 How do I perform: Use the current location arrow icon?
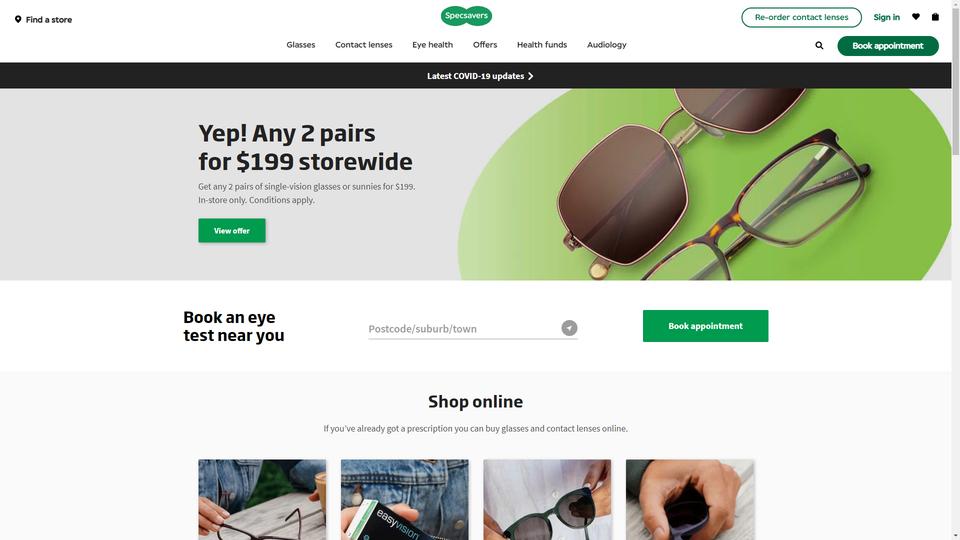[569, 328]
